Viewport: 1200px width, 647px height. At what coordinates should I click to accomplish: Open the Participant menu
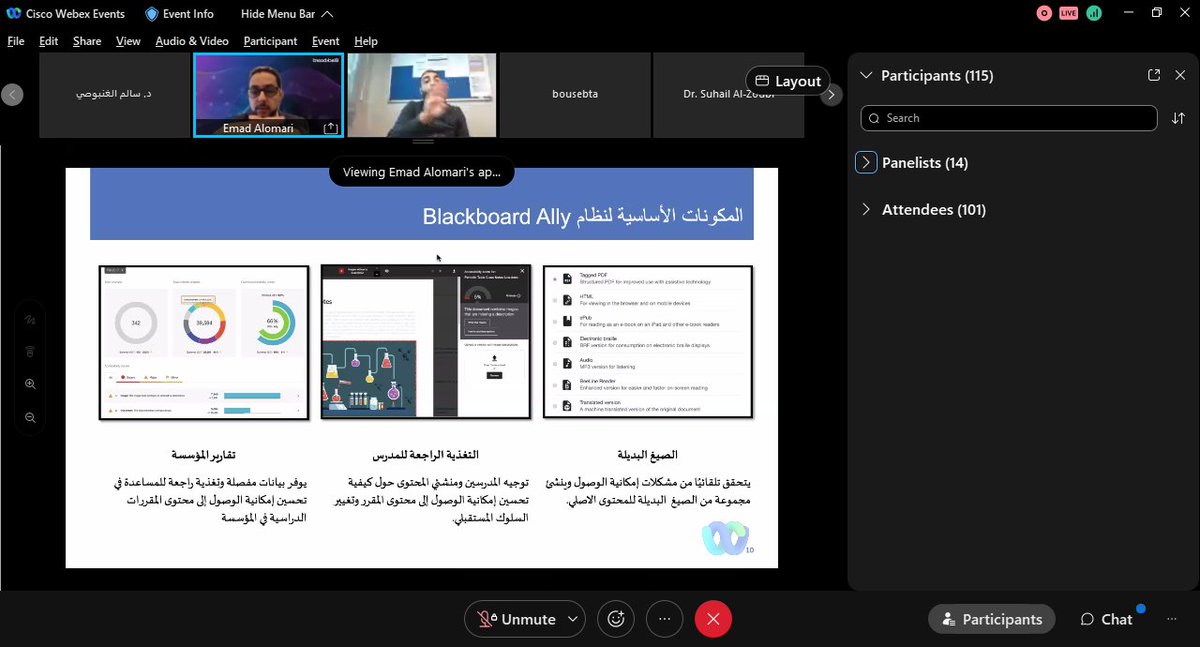tap(270, 41)
